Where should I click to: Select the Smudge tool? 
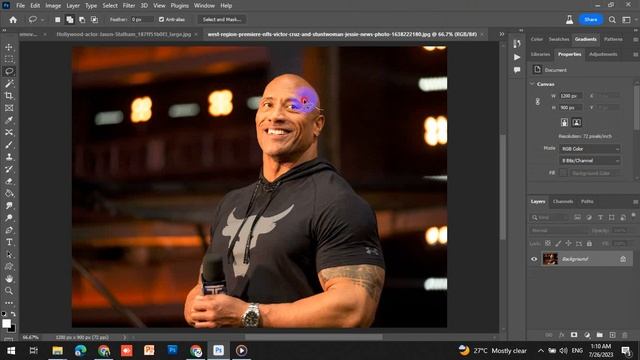tap(9, 205)
